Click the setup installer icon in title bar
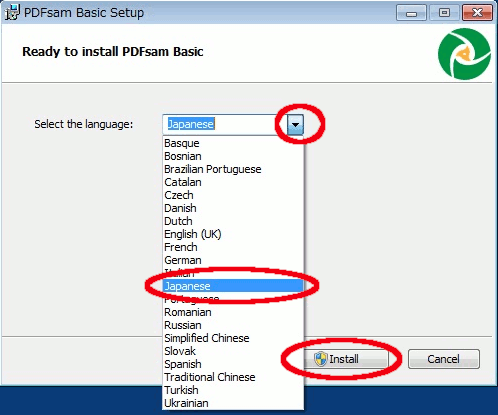Screen dimensions: 498x415 pos(12,13)
